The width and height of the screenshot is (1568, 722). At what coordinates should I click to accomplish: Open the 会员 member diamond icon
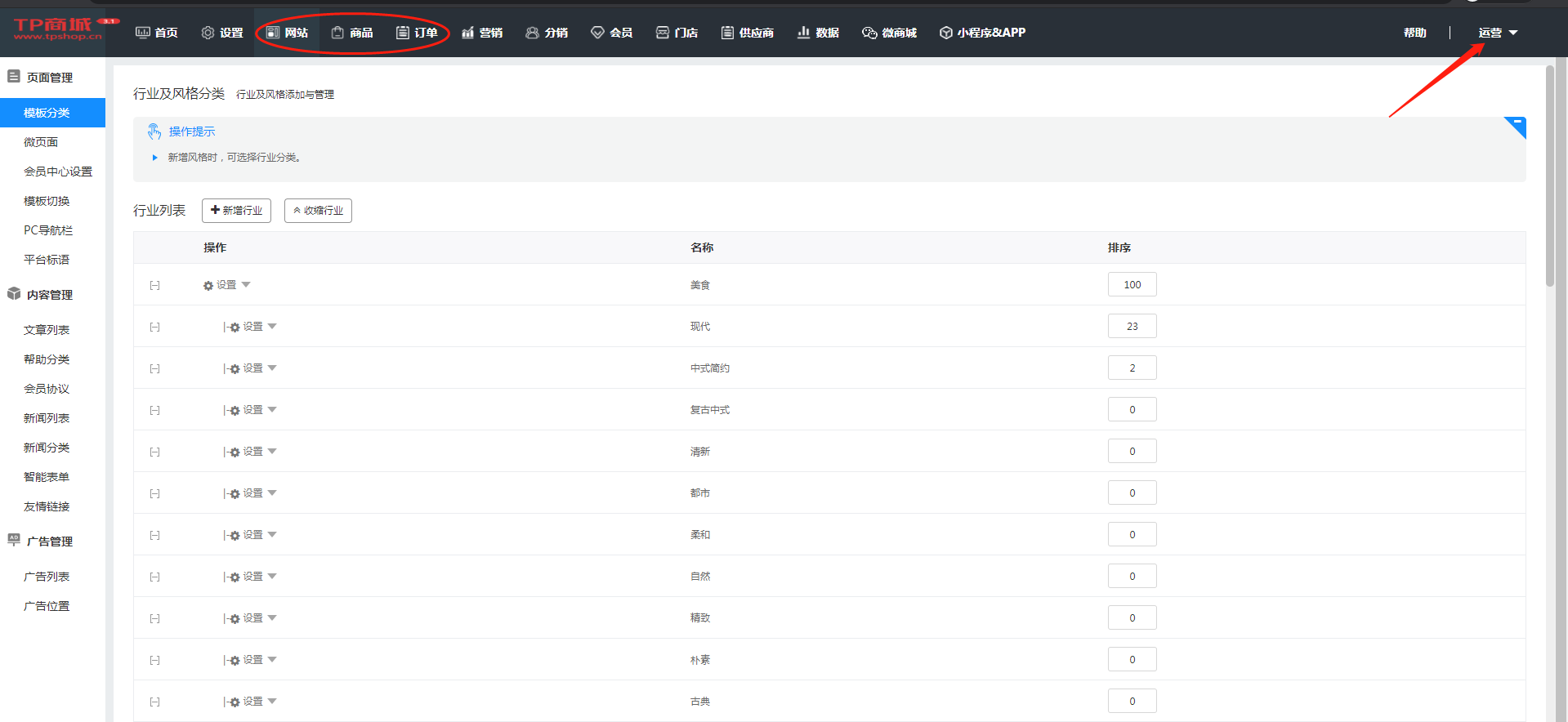(x=597, y=33)
